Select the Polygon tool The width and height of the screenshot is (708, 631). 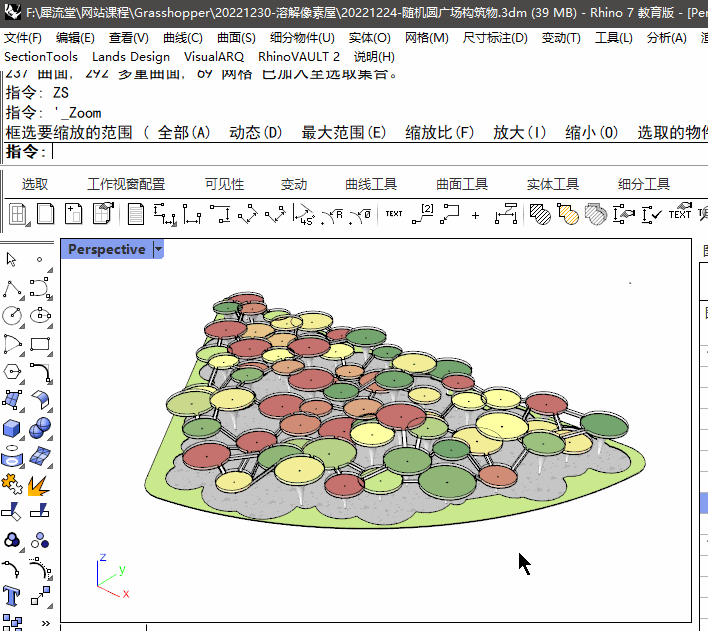pyautogui.click(x=12, y=373)
